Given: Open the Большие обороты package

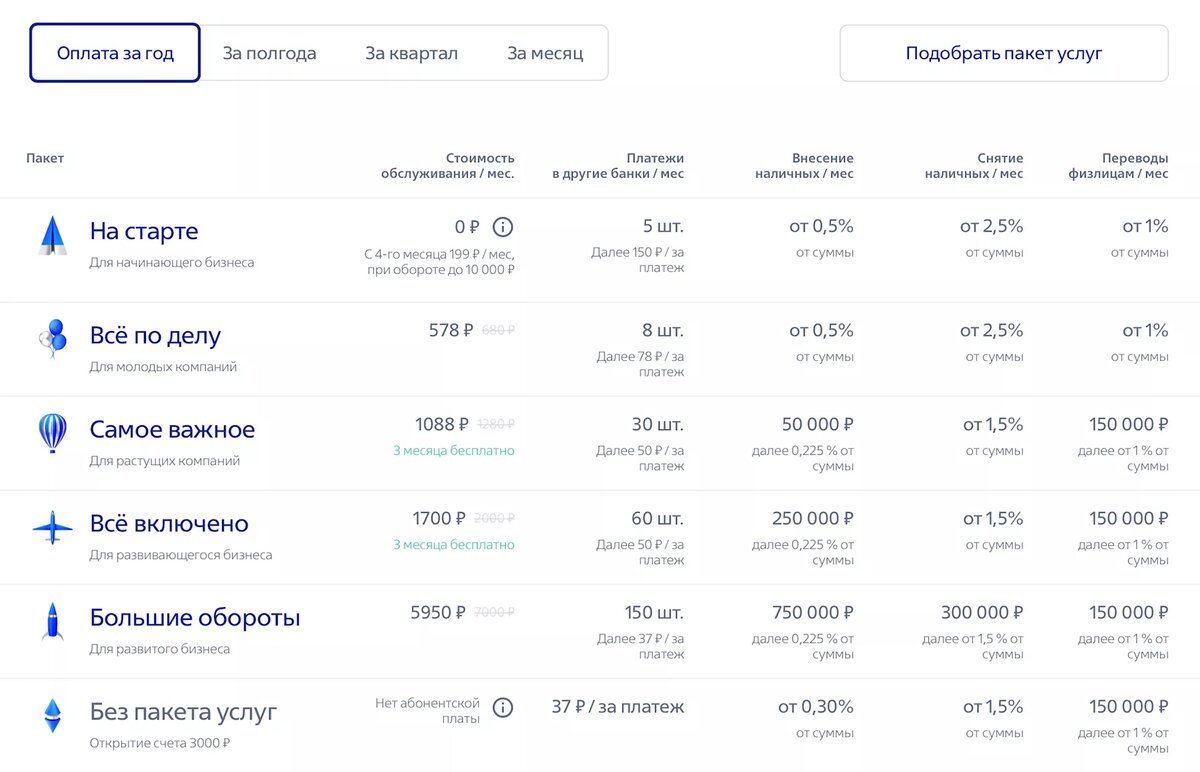Looking at the screenshot, I should (x=195, y=617).
